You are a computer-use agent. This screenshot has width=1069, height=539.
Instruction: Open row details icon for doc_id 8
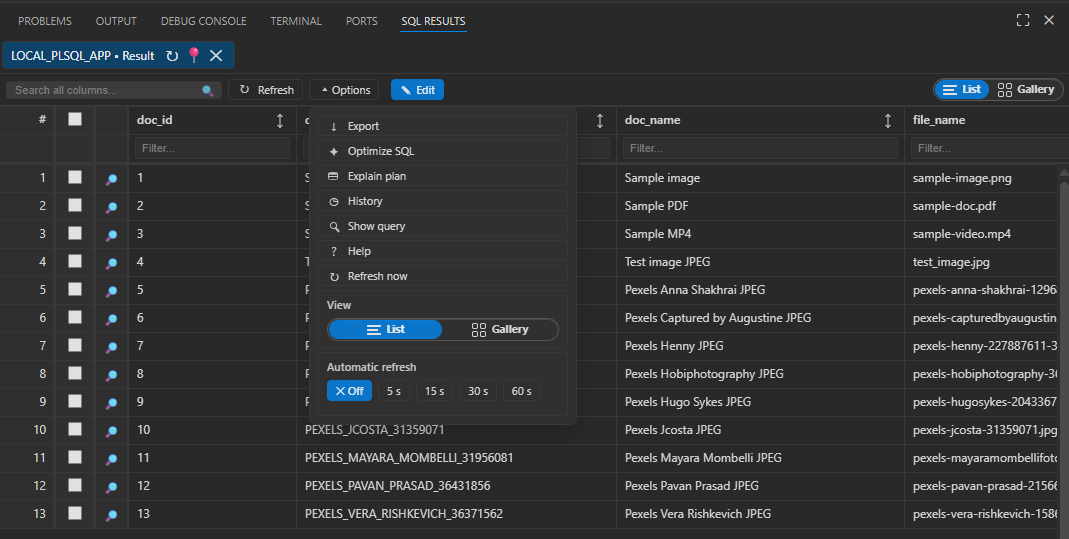pos(111,375)
